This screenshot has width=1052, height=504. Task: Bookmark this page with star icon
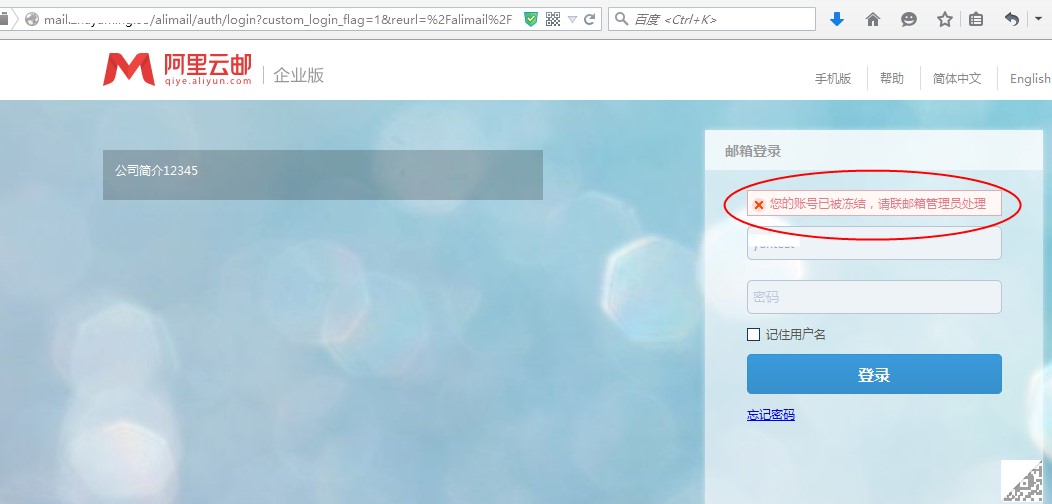coord(944,19)
